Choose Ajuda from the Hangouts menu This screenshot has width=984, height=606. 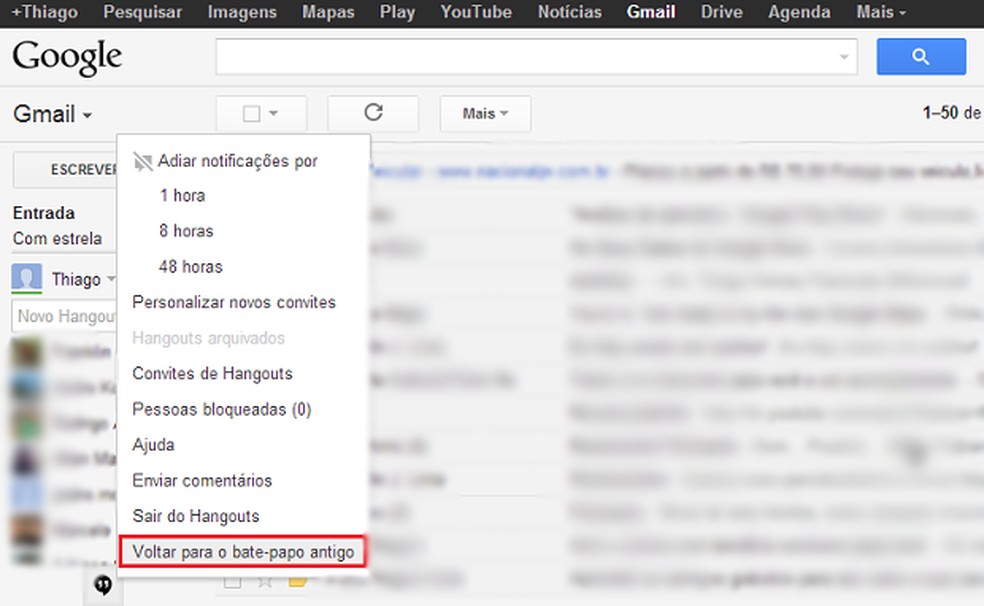pos(153,445)
